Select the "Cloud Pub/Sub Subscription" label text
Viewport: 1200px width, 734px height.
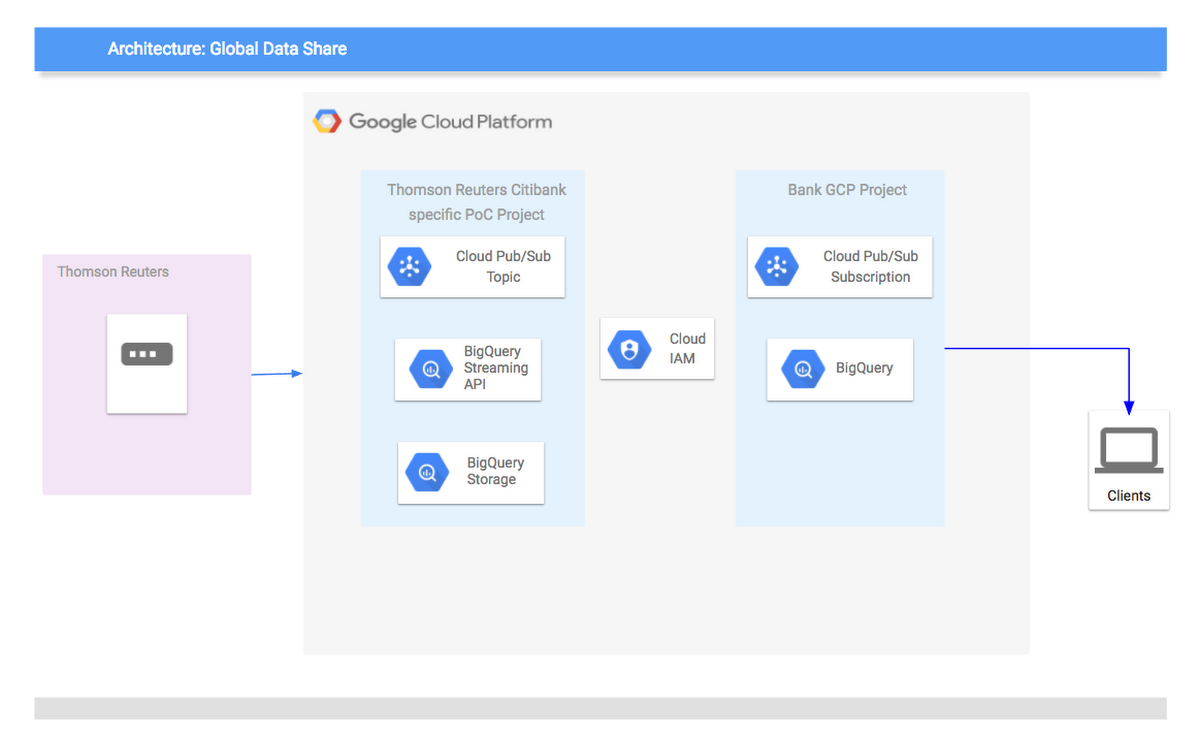pos(870,266)
